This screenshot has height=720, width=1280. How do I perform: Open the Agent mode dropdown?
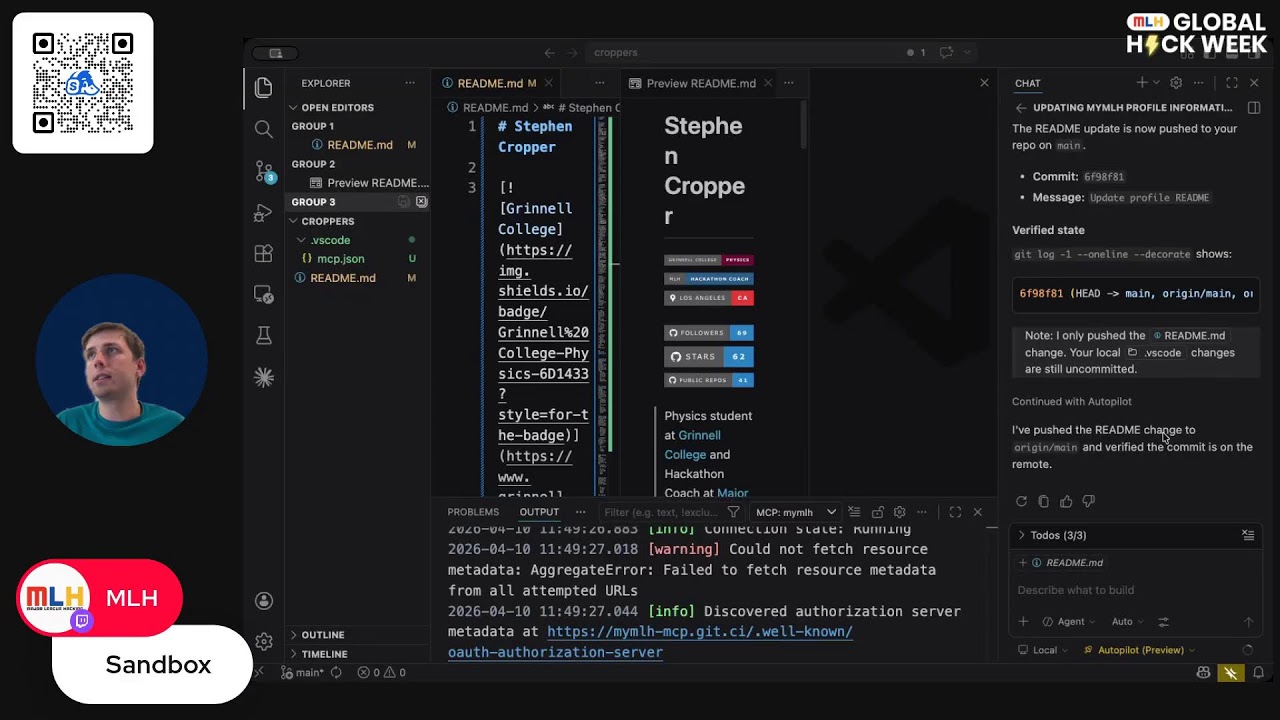[x=1068, y=621]
